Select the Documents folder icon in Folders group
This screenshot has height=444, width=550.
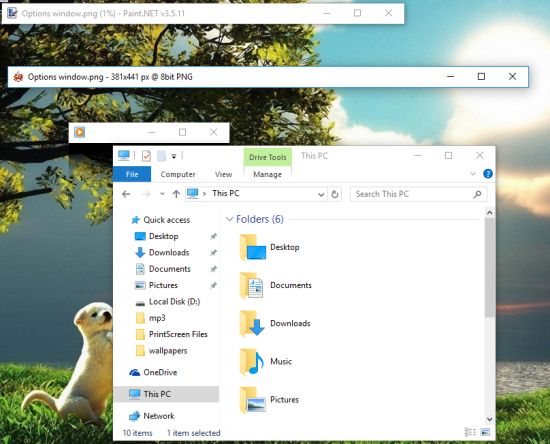(252, 285)
